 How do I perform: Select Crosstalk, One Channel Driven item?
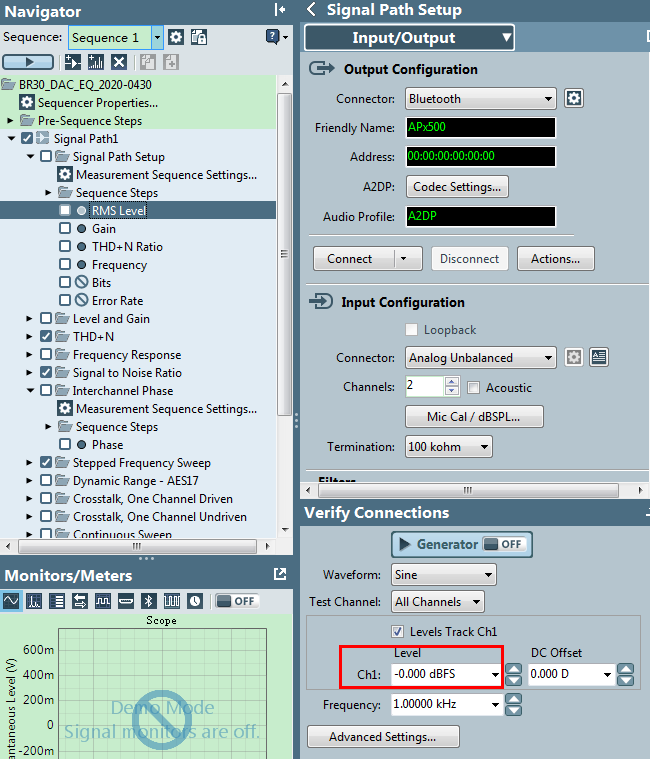pyautogui.click(x=152, y=499)
